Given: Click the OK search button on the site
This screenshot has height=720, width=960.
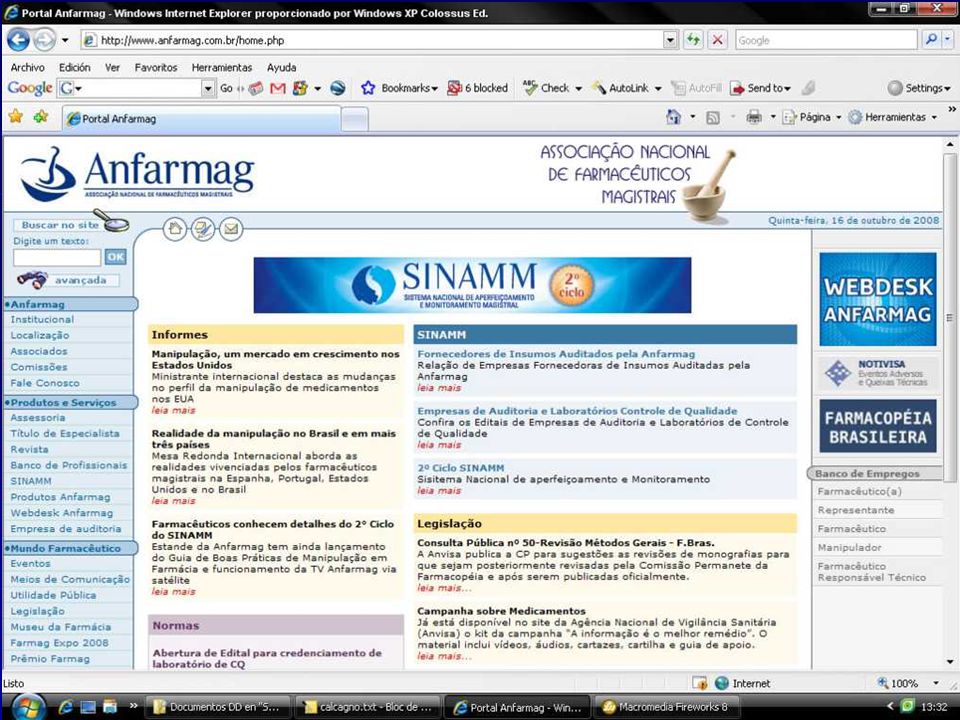Looking at the screenshot, I should click(115, 257).
